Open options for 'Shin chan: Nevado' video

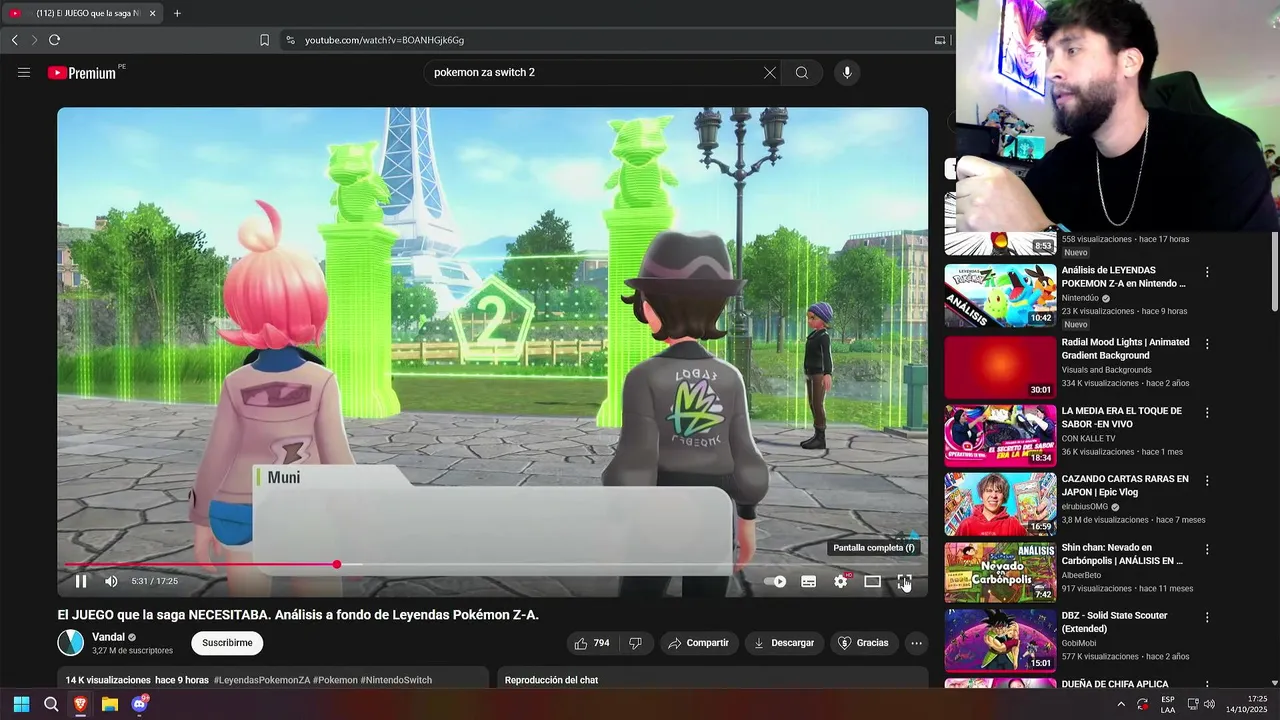click(1207, 549)
